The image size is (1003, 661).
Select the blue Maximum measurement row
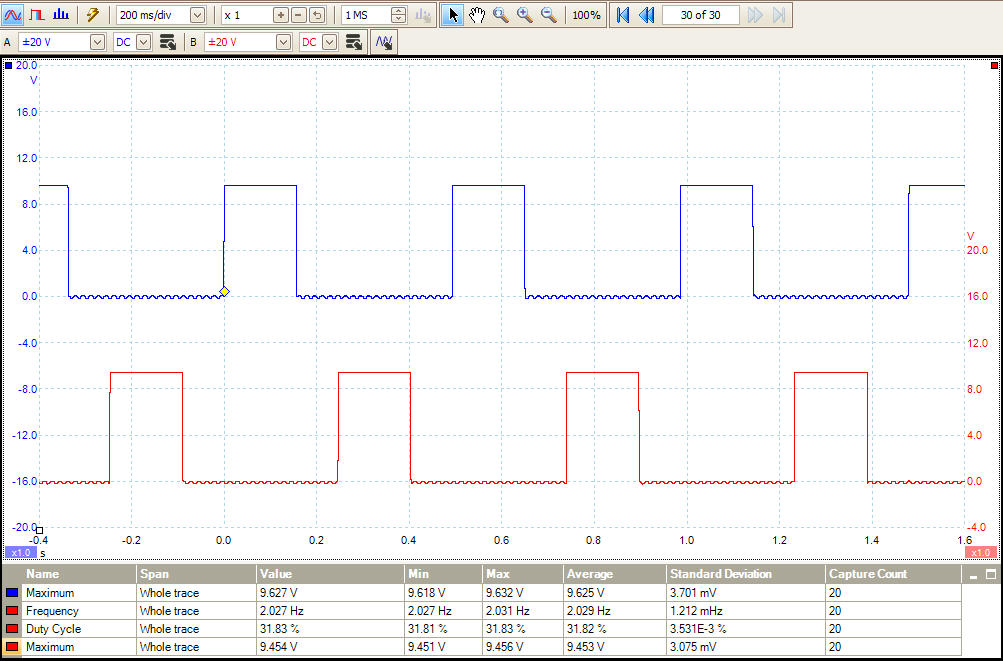click(x=483, y=593)
